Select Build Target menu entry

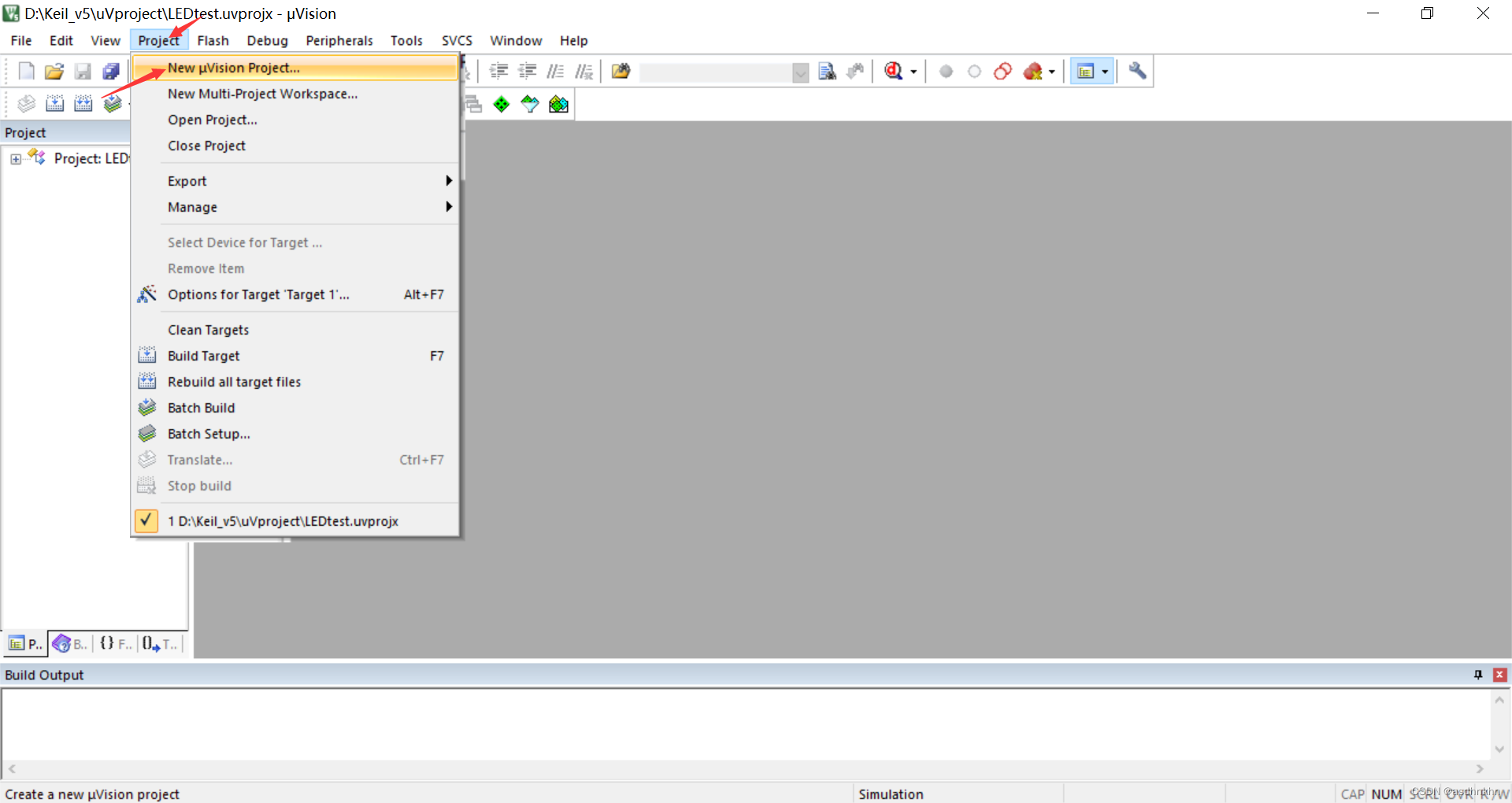(295, 356)
